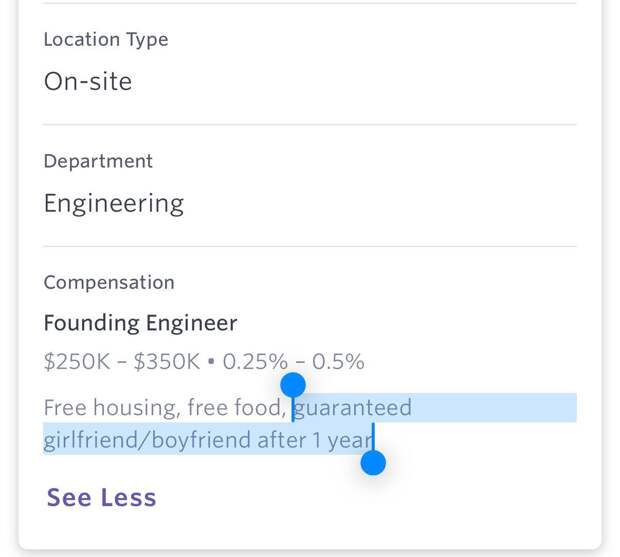Click the highlighted word guaranteed
620x557 pixels.
pos(353,408)
